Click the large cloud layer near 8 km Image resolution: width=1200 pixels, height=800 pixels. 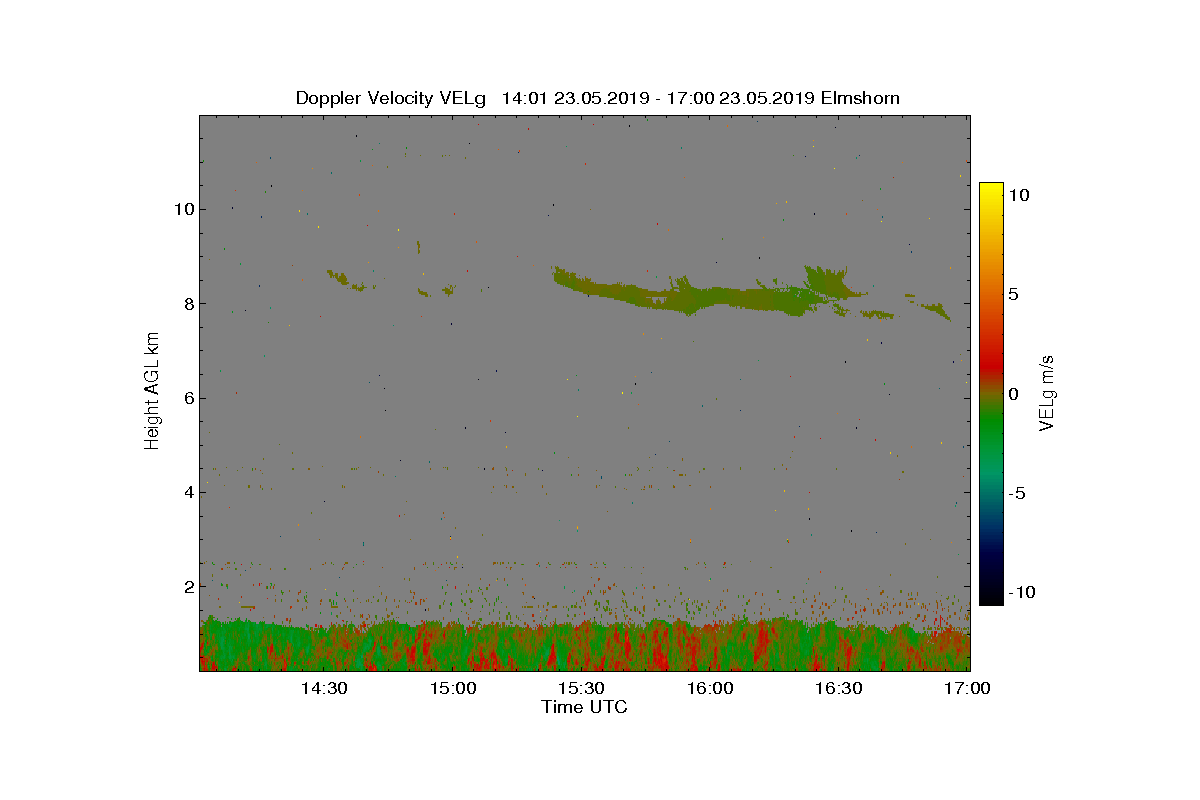[x=700, y=295]
